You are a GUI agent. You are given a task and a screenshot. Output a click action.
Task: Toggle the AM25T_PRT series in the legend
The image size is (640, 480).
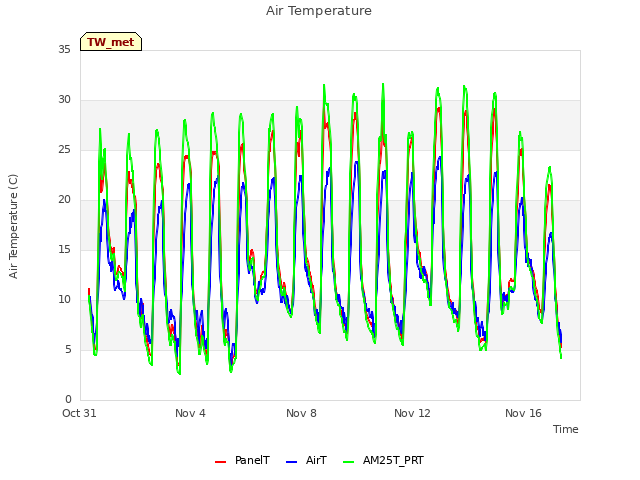click(x=383, y=460)
